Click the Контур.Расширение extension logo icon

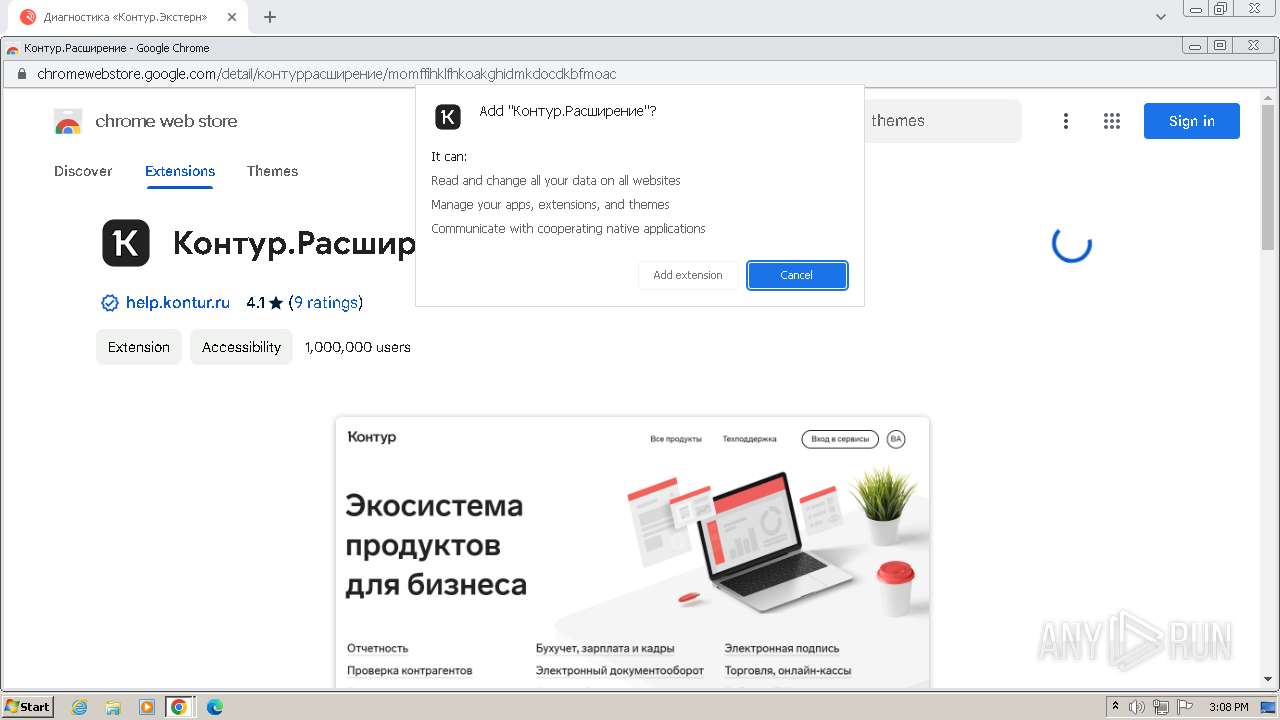click(126, 243)
